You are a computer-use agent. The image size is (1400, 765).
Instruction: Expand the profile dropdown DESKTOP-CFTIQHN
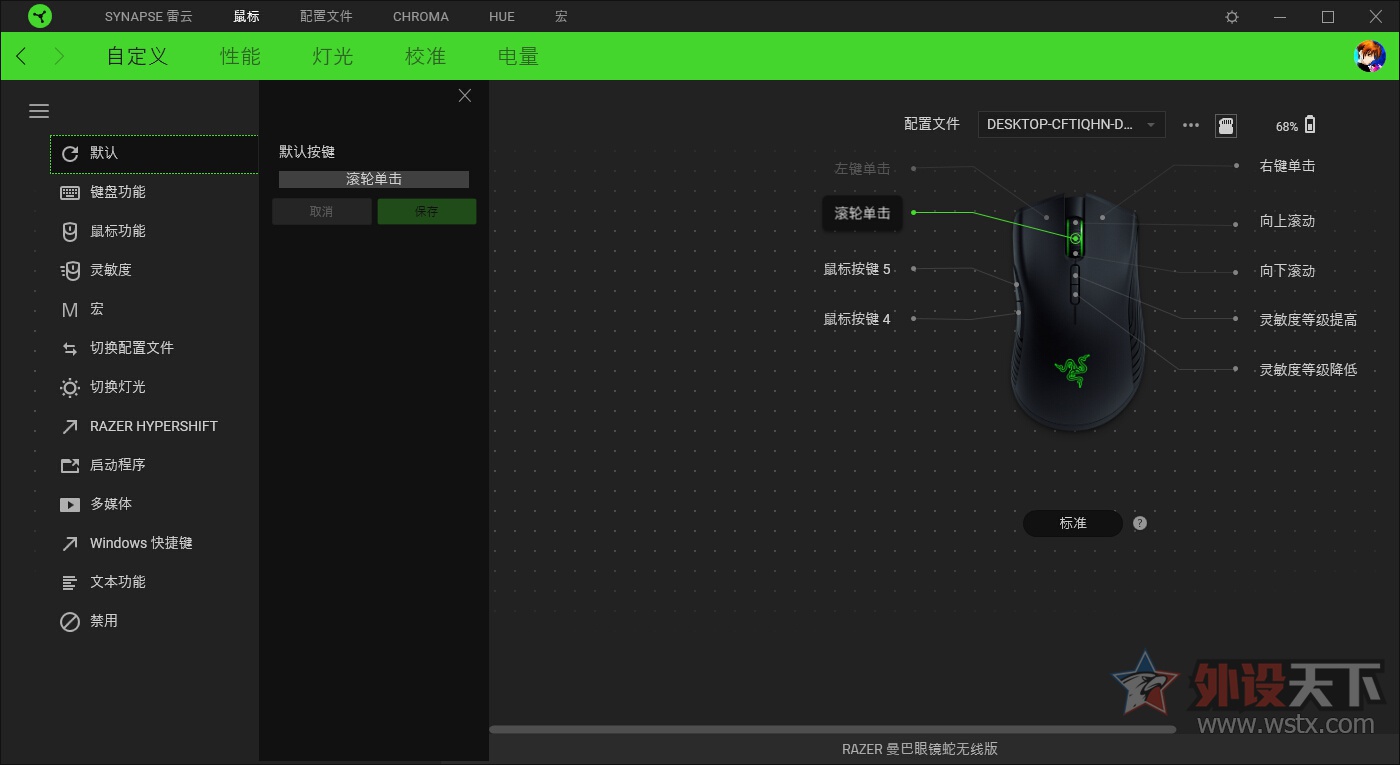[1070, 125]
